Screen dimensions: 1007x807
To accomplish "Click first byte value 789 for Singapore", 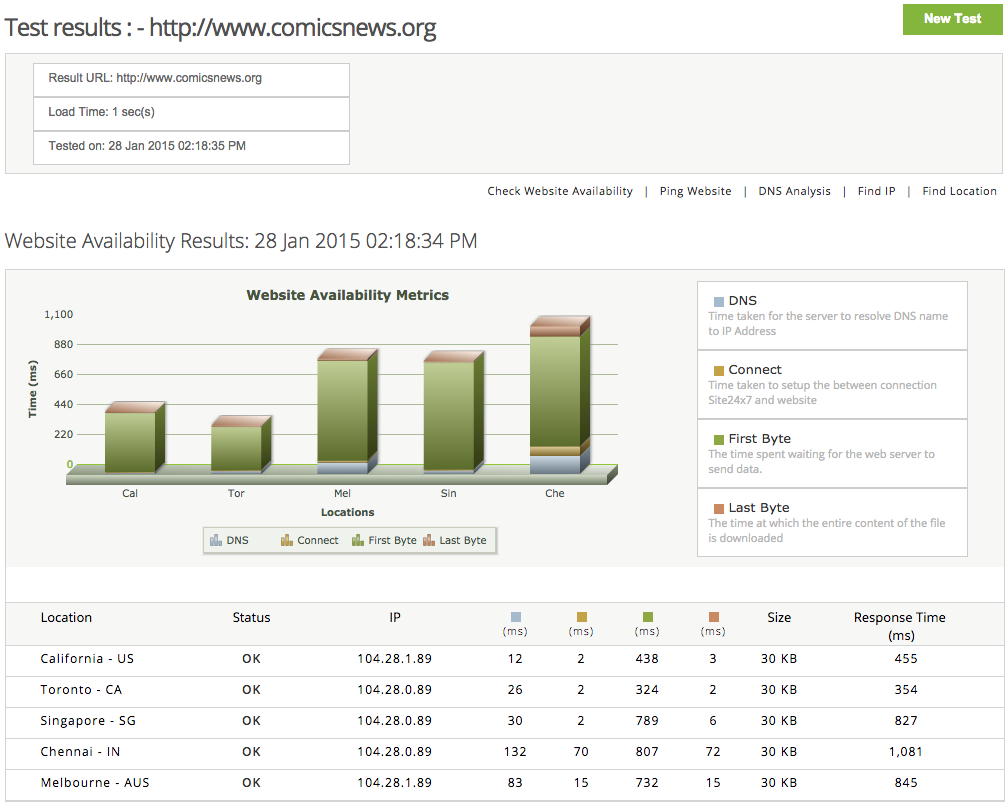I will [x=647, y=720].
